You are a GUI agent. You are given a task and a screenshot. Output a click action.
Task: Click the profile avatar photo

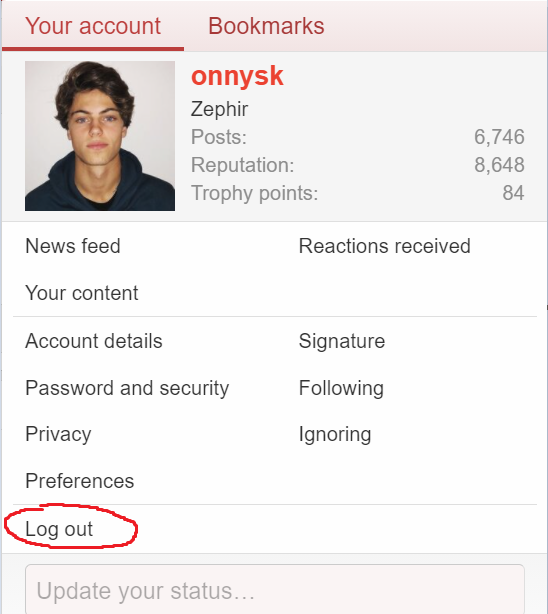point(100,135)
